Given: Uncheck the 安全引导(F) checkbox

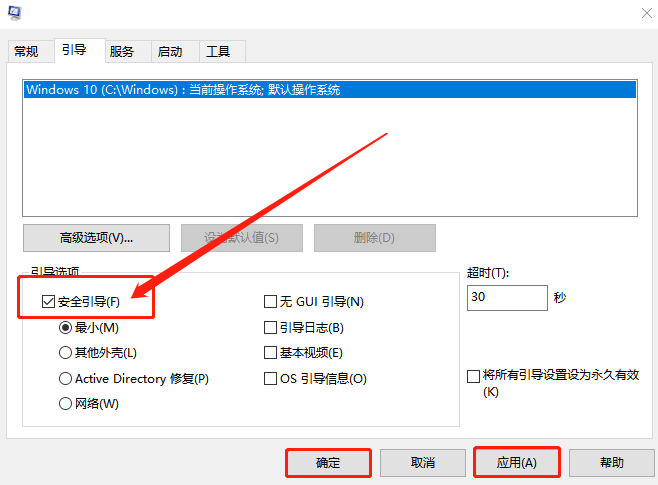Looking at the screenshot, I should (x=48, y=301).
